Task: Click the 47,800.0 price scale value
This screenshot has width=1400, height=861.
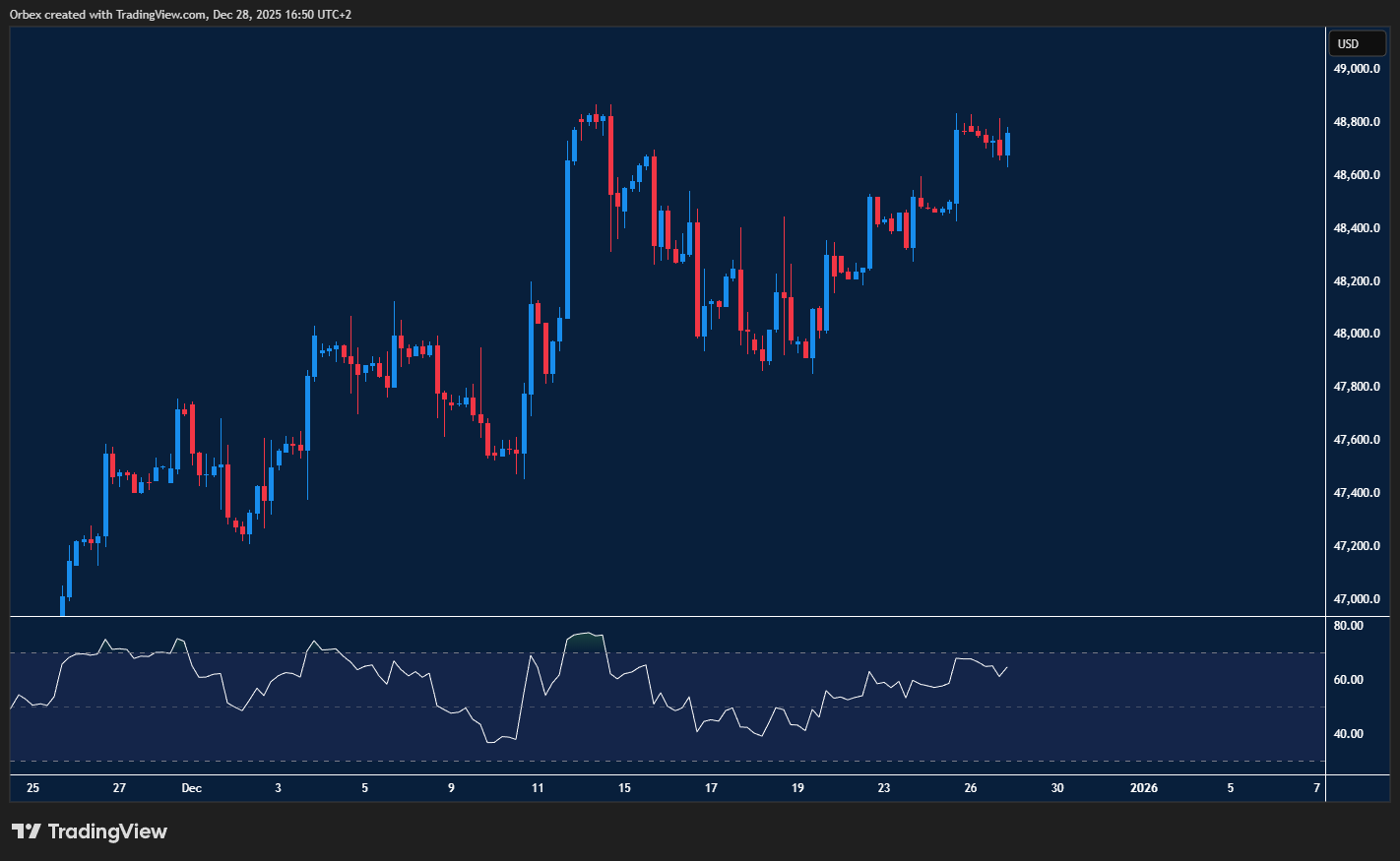Action: pos(1356,387)
